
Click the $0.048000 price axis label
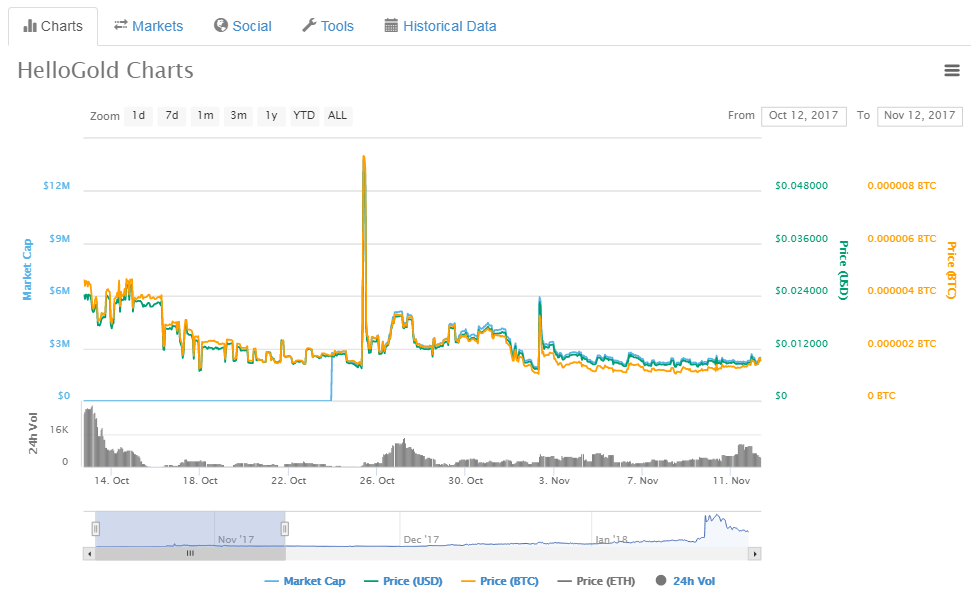tap(801, 186)
